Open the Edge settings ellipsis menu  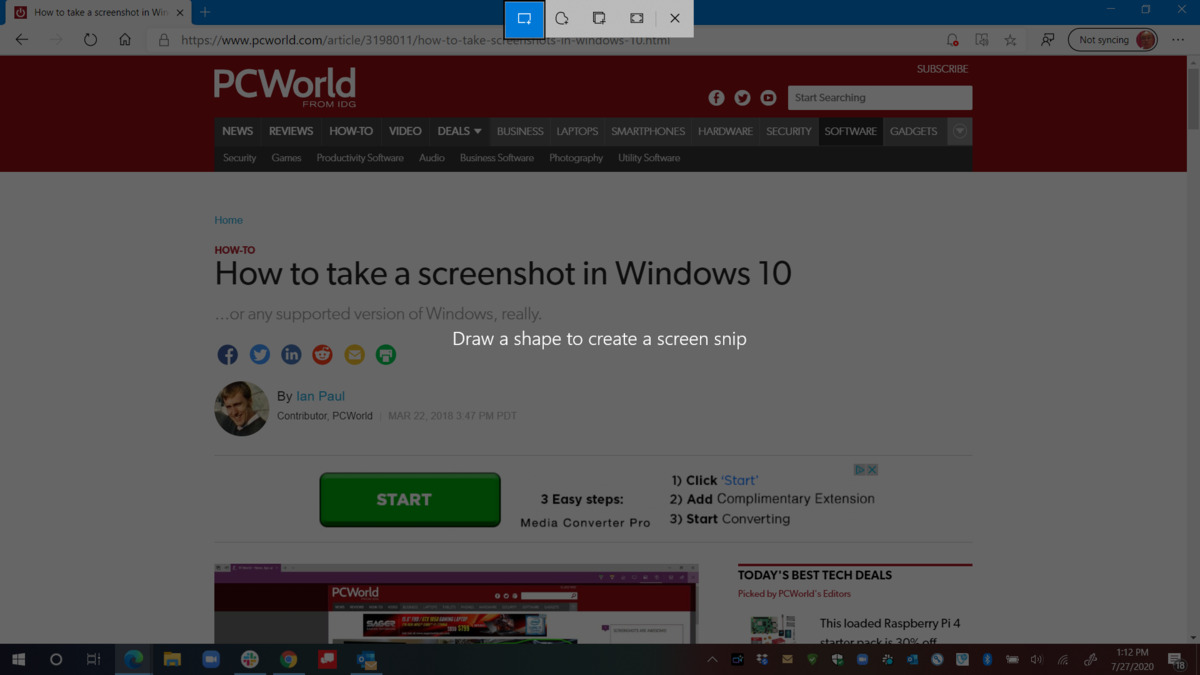(1178, 40)
